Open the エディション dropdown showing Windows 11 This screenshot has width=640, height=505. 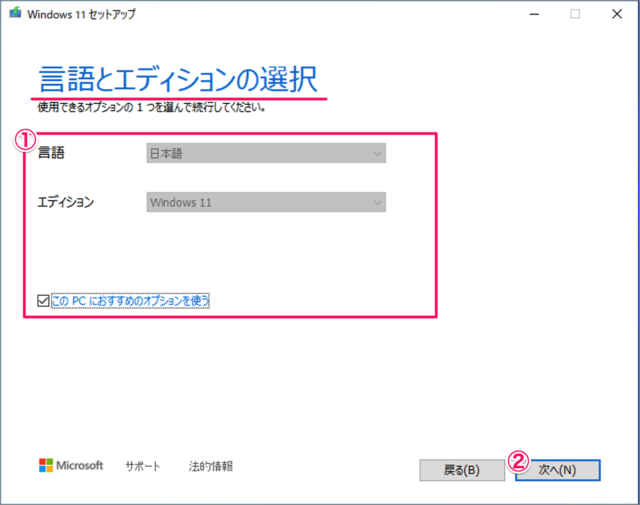point(265,202)
